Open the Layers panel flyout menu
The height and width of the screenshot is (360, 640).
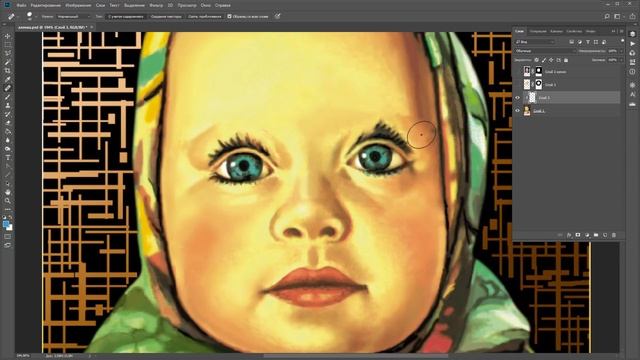622,31
